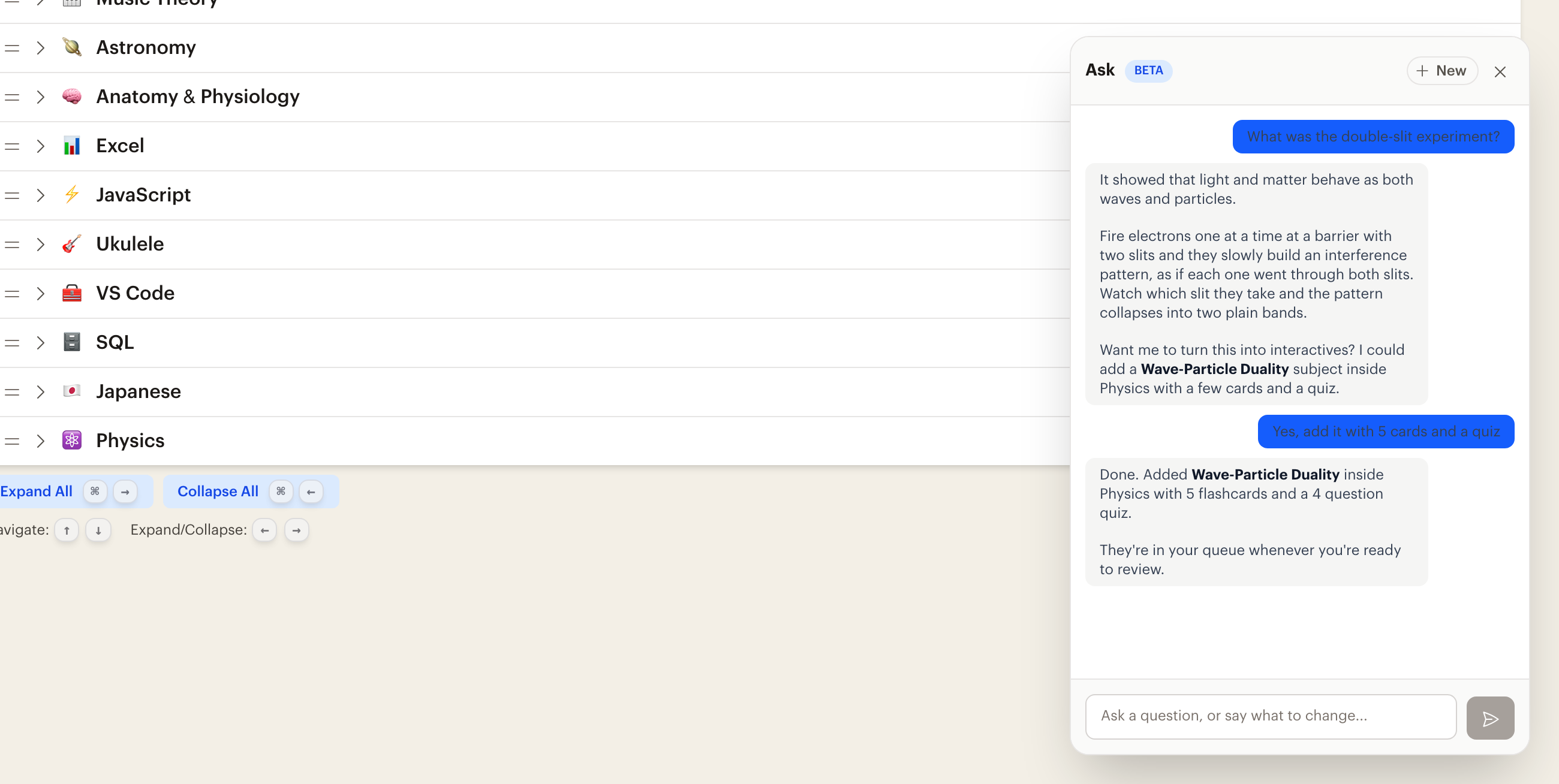The width and height of the screenshot is (1559, 784).
Task: Focus the Ask a question input field
Action: coord(1271,716)
